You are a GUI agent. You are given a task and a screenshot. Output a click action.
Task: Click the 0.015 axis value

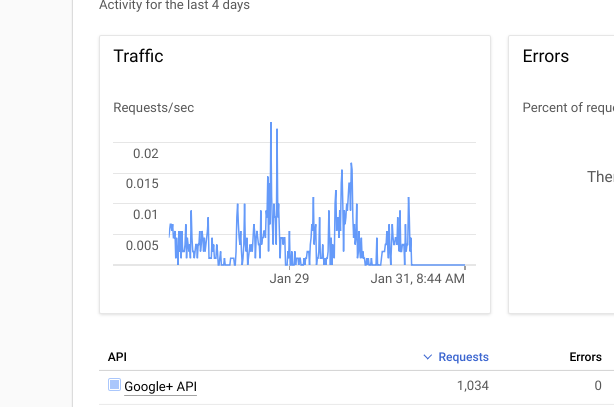[x=142, y=183]
